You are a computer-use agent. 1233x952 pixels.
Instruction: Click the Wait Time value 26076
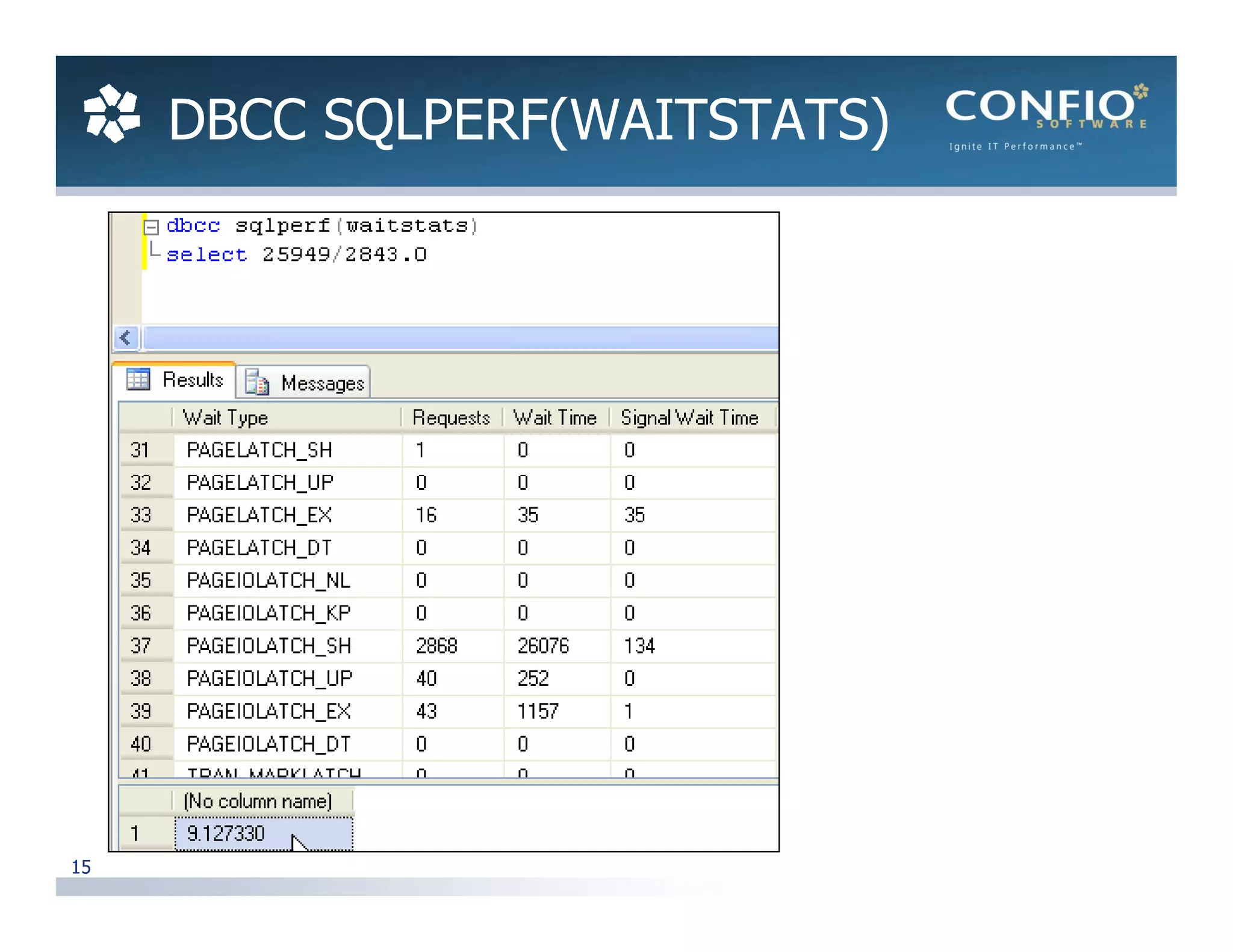click(x=557, y=646)
